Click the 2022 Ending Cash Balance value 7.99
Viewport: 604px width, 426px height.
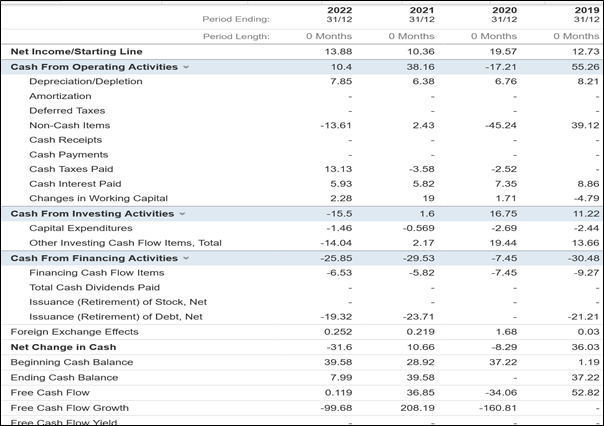click(341, 377)
